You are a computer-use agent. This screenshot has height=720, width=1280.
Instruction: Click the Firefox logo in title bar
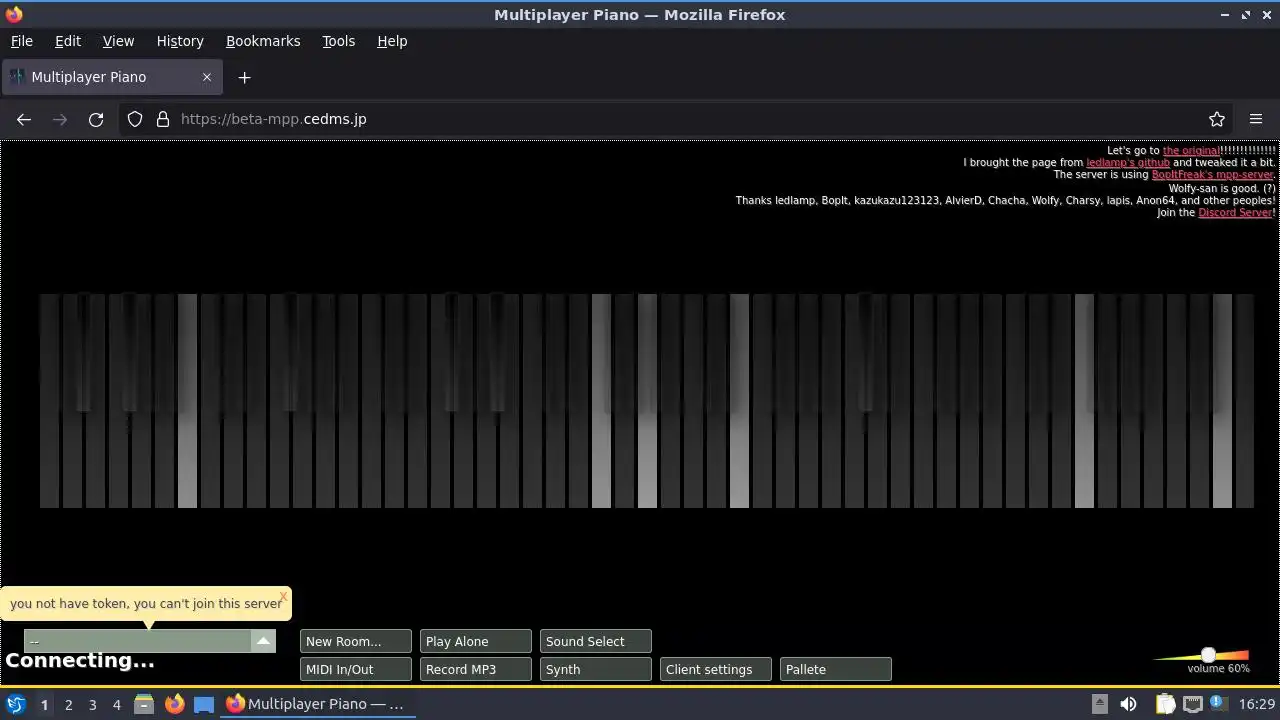[x=14, y=14]
